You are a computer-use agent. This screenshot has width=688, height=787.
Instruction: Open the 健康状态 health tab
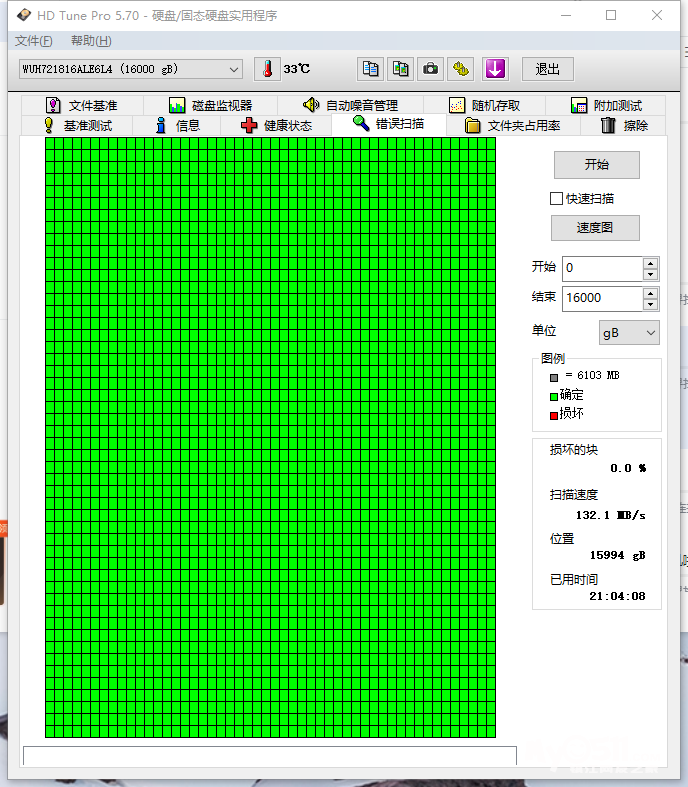point(276,125)
